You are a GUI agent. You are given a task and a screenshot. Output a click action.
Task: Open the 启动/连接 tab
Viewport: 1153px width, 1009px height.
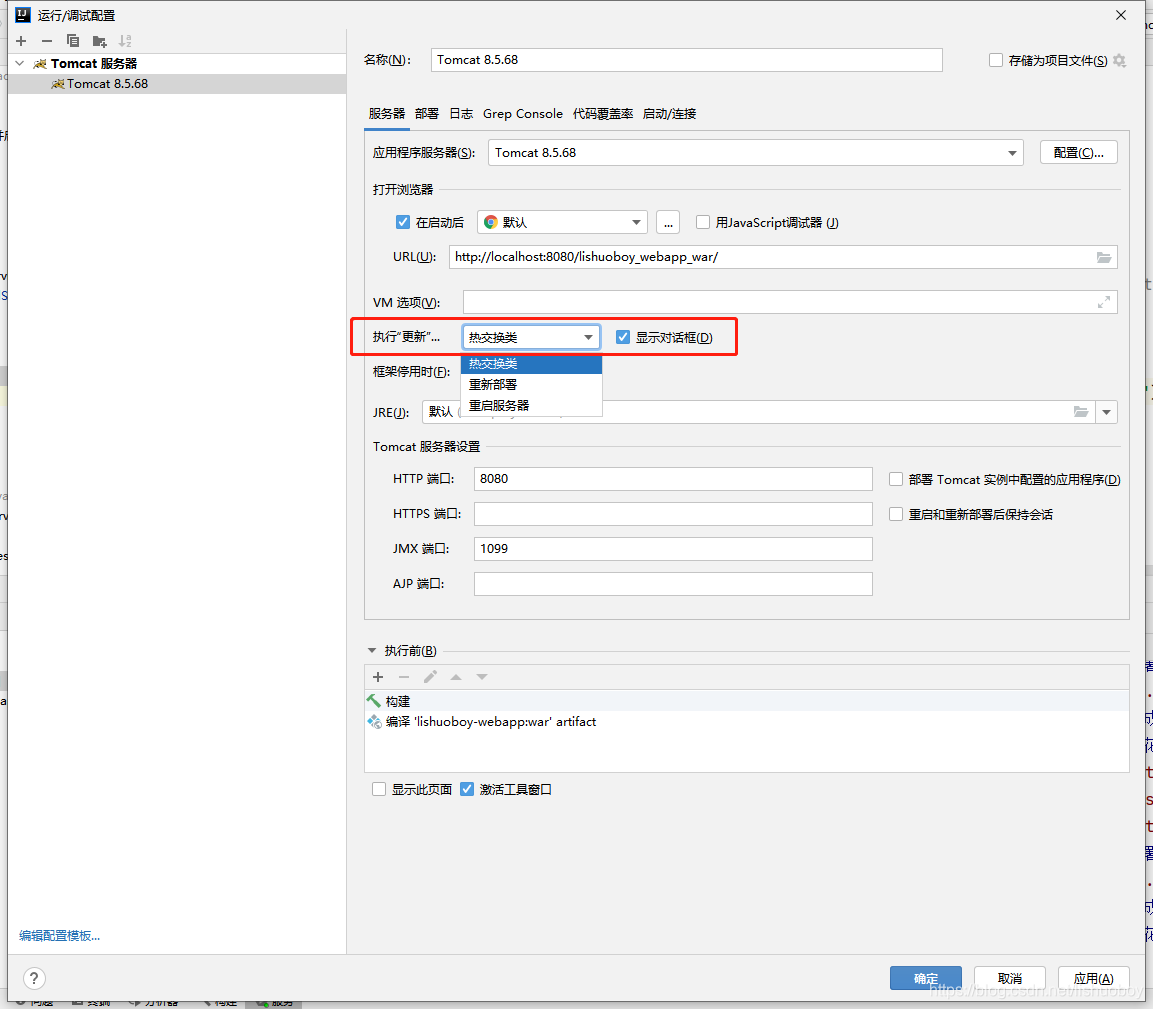tap(669, 114)
